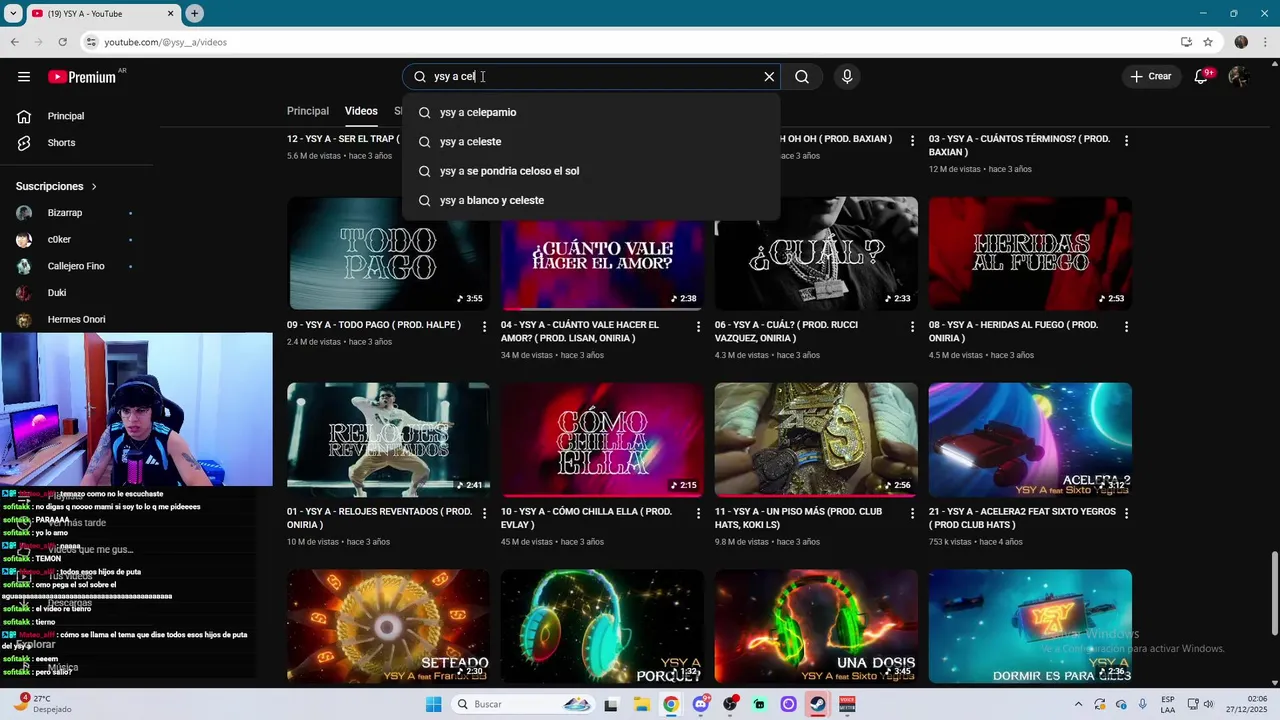The image size is (1280, 720).
Task: Open options for 21 - ACELERA2 video
Action: [x=1126, y=513]
